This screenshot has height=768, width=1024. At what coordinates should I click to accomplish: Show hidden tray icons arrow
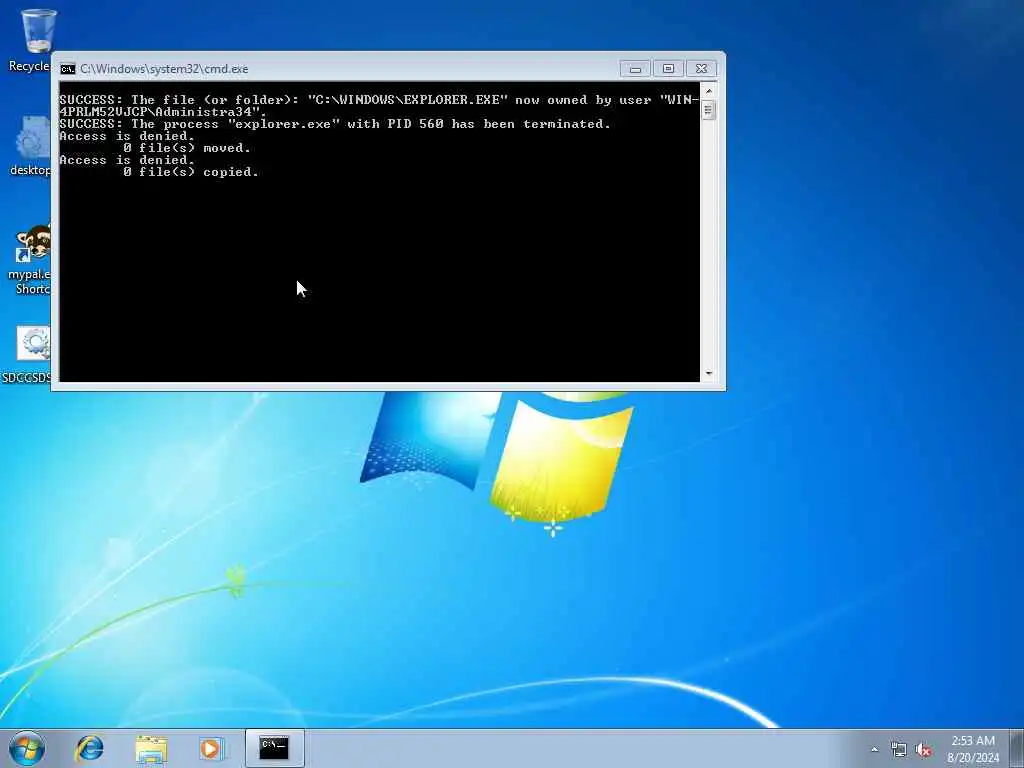874,749
